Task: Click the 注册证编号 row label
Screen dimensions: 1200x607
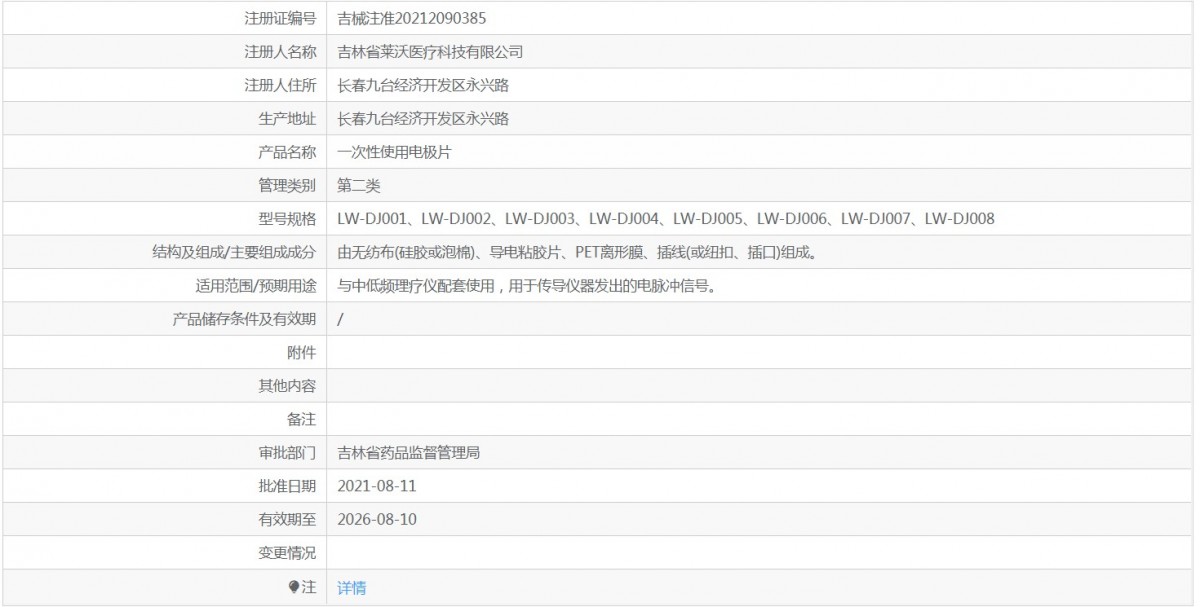Action: pos(280,18)
